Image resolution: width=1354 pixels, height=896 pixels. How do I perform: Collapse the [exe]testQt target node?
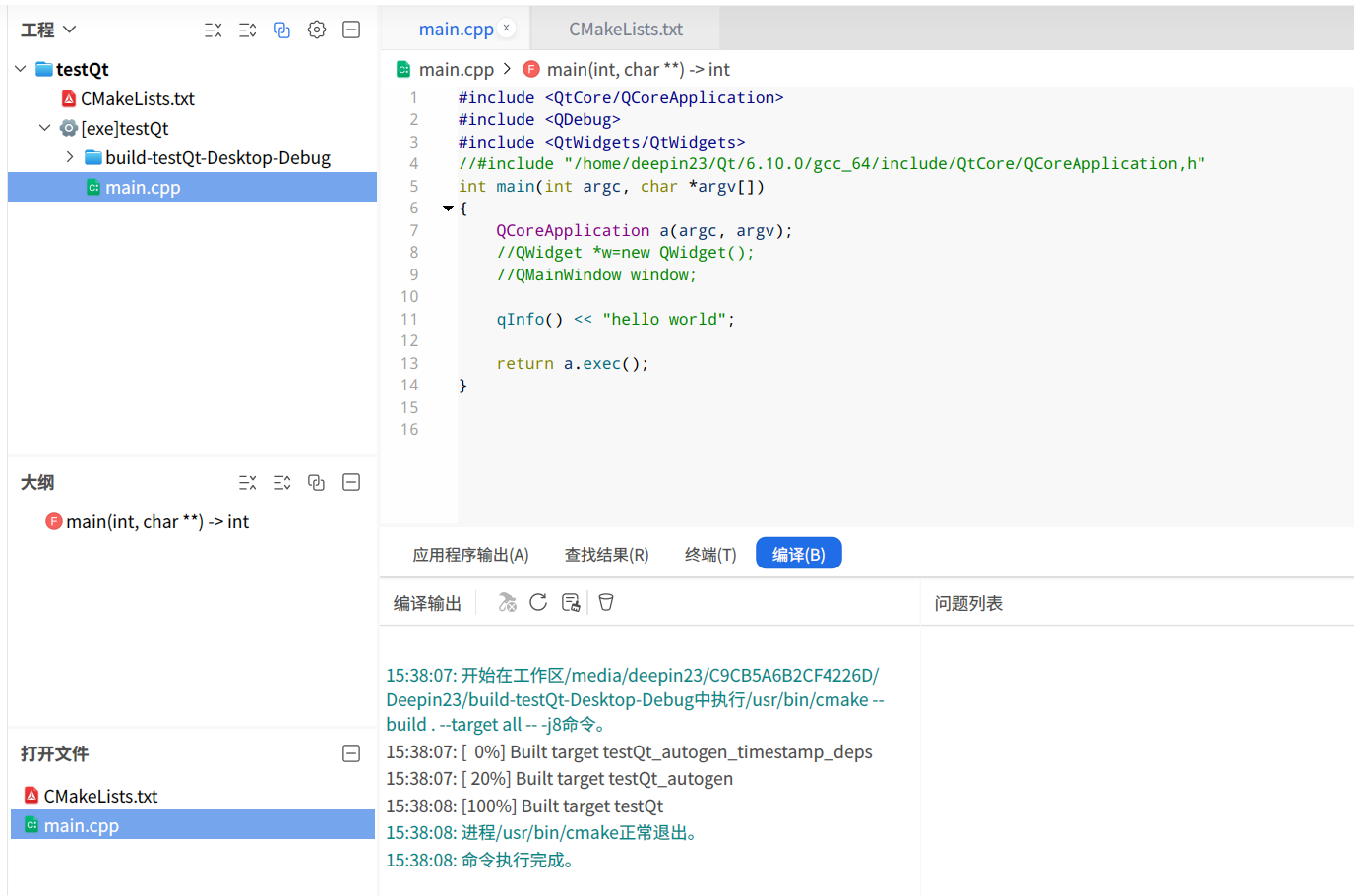pos(45,128)
